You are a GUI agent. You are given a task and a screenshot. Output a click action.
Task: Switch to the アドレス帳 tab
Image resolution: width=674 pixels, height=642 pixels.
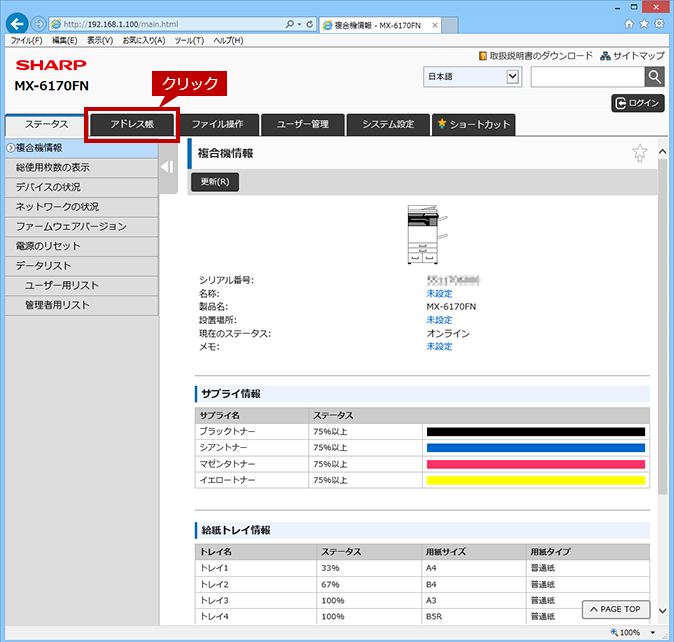click(x=132, y=125)
